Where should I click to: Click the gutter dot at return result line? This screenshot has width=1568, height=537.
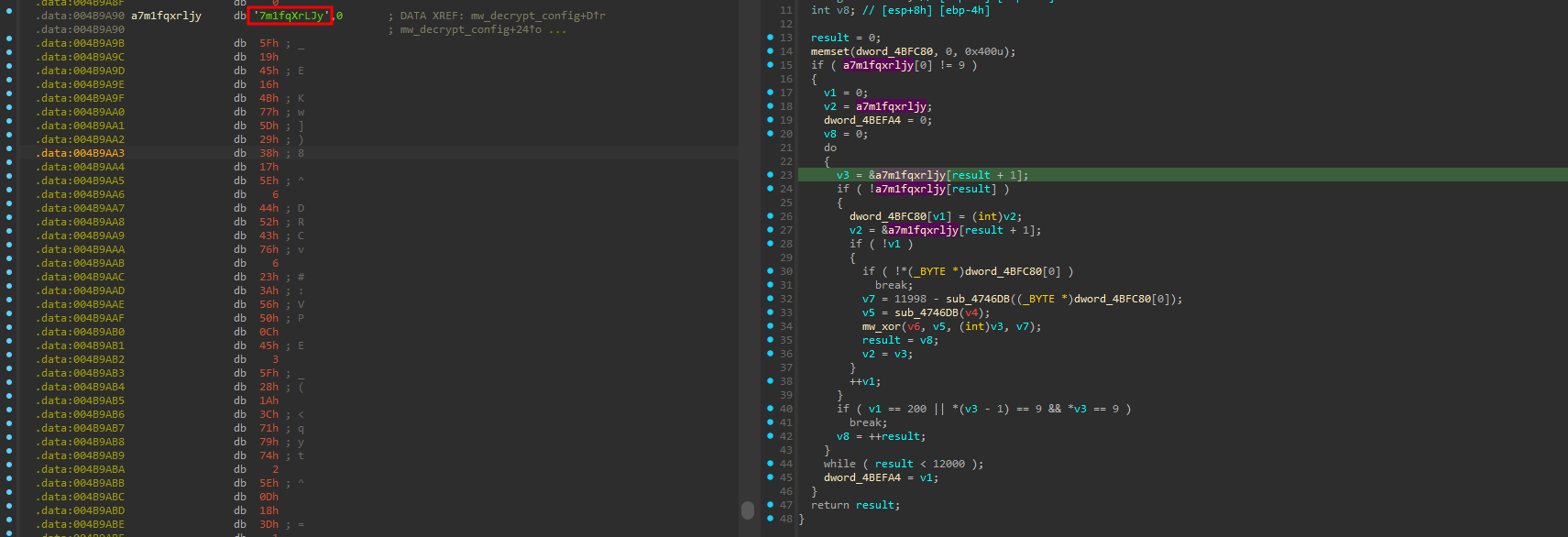[x=770, y=505]
